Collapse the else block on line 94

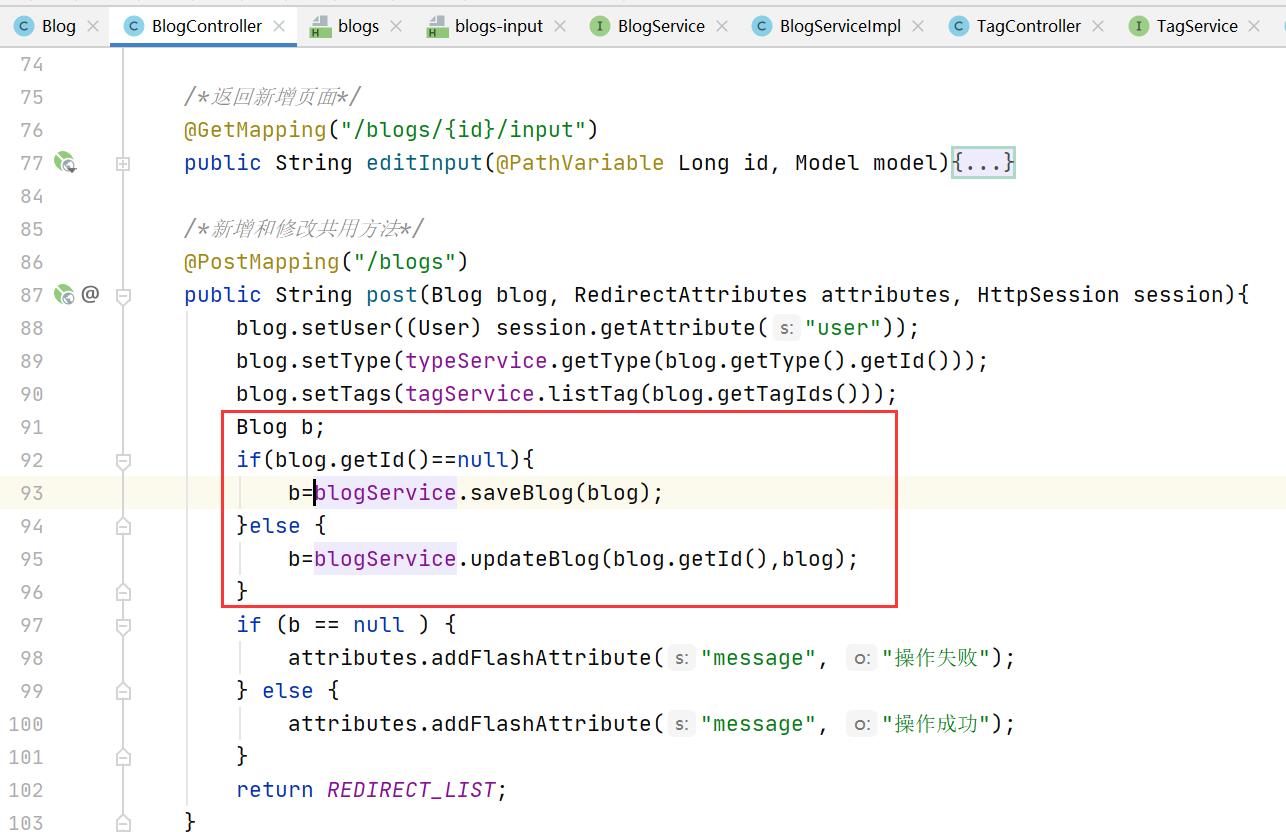point(123,526)
